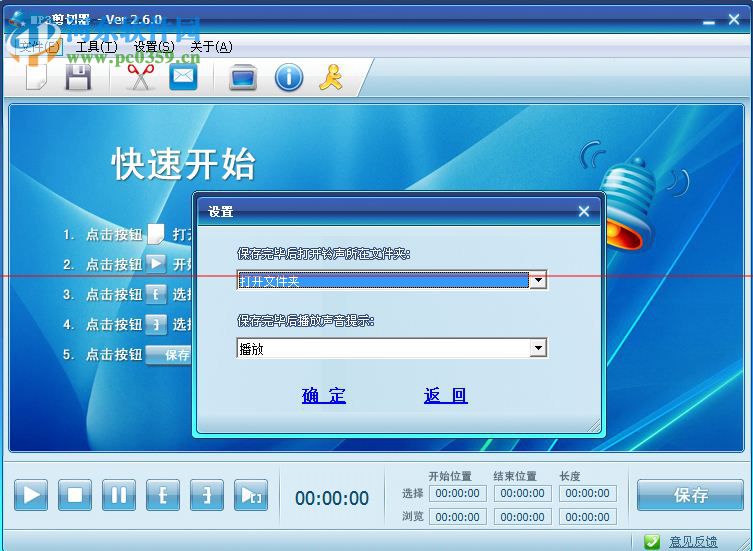Click 选择 row 结束位置 time field
This screenshot has height=551, width=753.
pyautogui.click(x=522, y=493)
